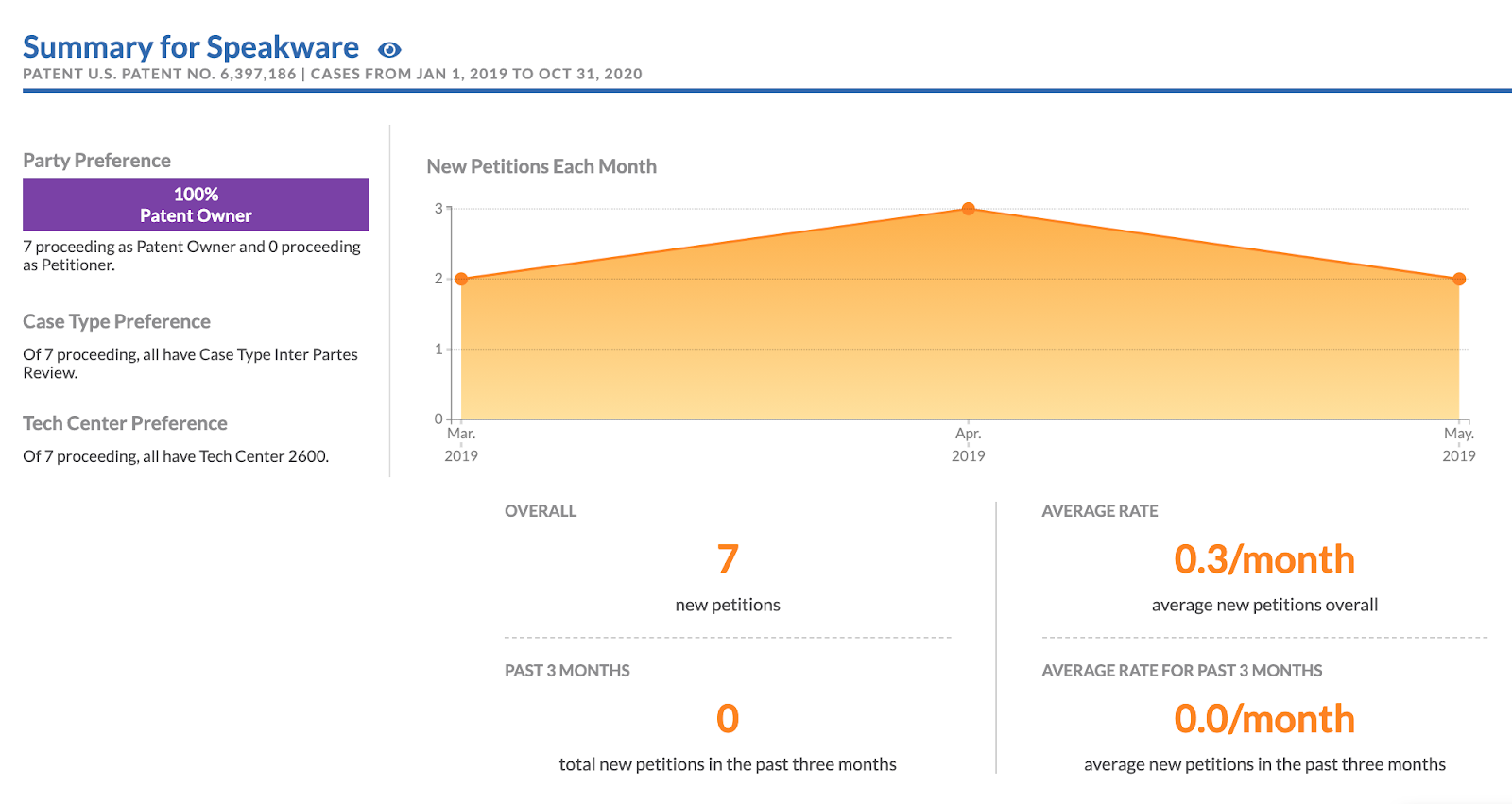Image resolution: width=1512 pixels, height=804 pixels.
Task: Click the 'Case Type Inter Partes Review' sentence
Action: pos(191,364)
